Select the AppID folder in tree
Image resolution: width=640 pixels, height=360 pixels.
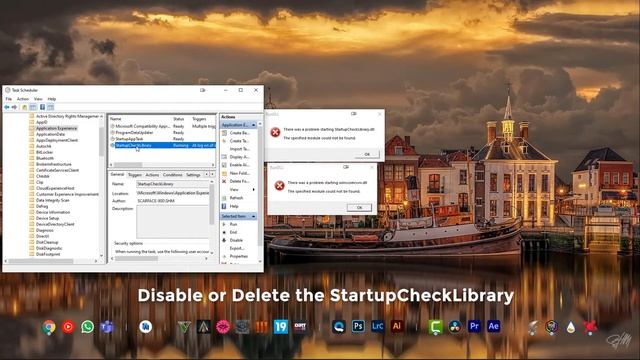click(x=42, y=122)
